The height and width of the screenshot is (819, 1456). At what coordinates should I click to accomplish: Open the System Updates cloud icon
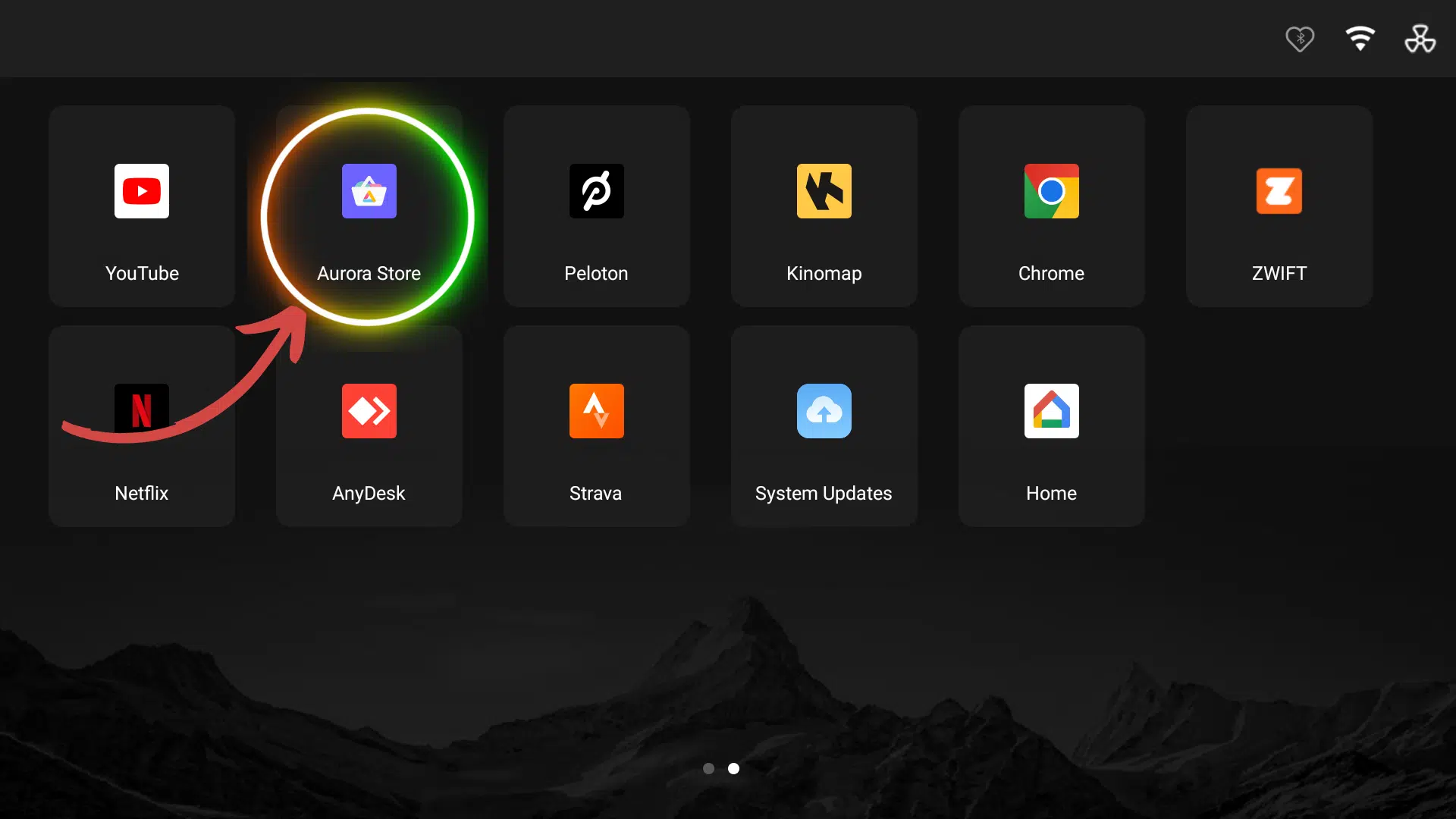click(824, 411)
